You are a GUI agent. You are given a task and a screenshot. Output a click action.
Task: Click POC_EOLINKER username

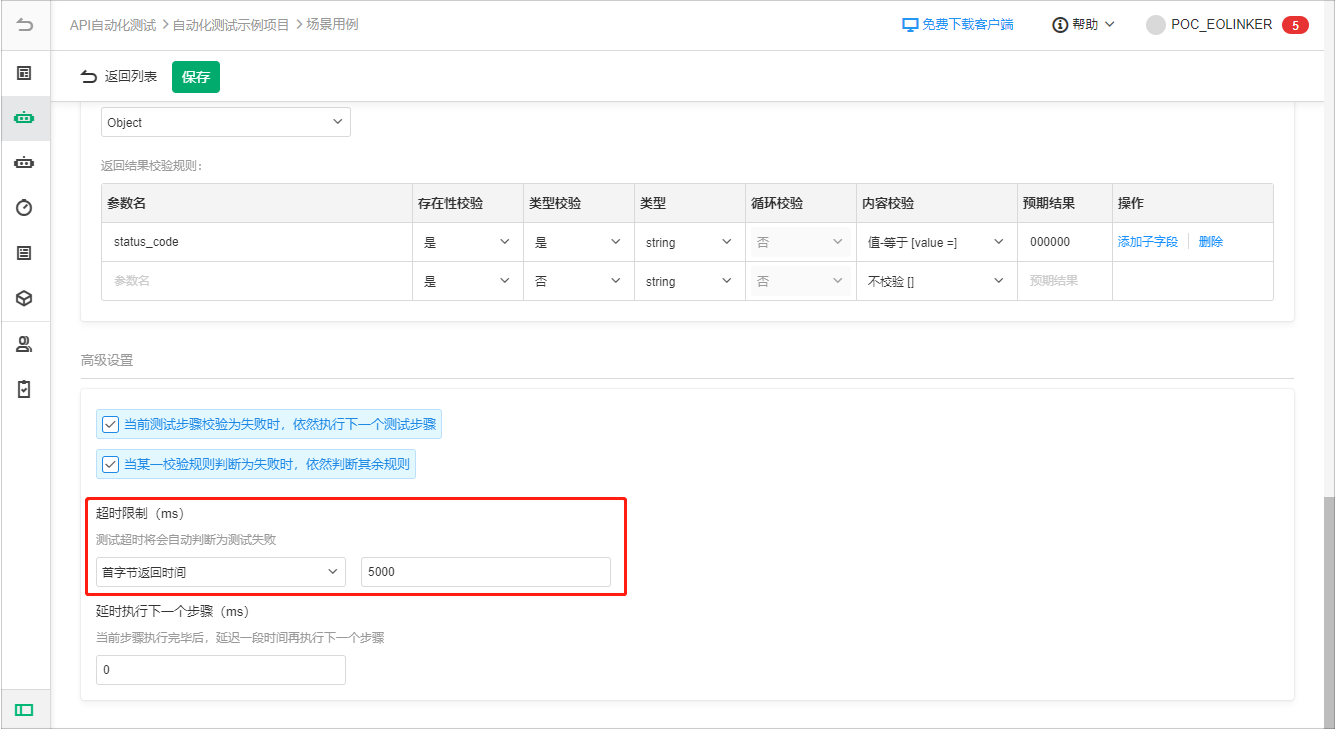pyautogui.click(x=1223, y=25)
